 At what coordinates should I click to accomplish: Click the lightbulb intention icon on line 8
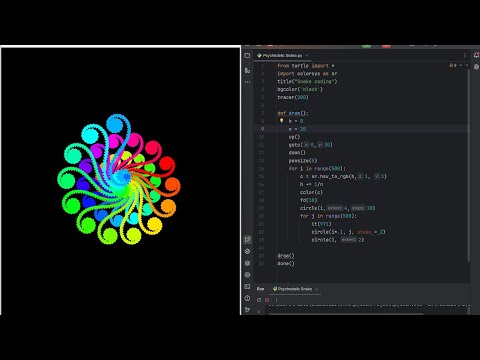coord(281,121)
